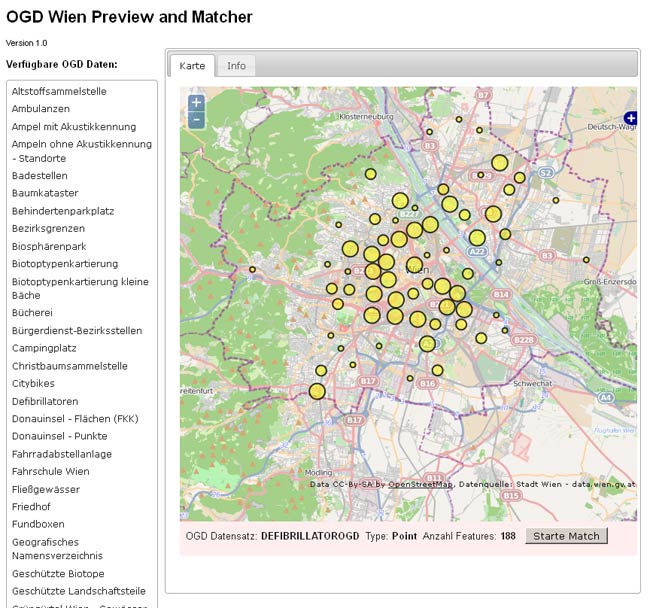The width and height of the screenshot is (650, 608).
Task: Select Fahrradabstellanlage dataset
Action: point(62,454)
